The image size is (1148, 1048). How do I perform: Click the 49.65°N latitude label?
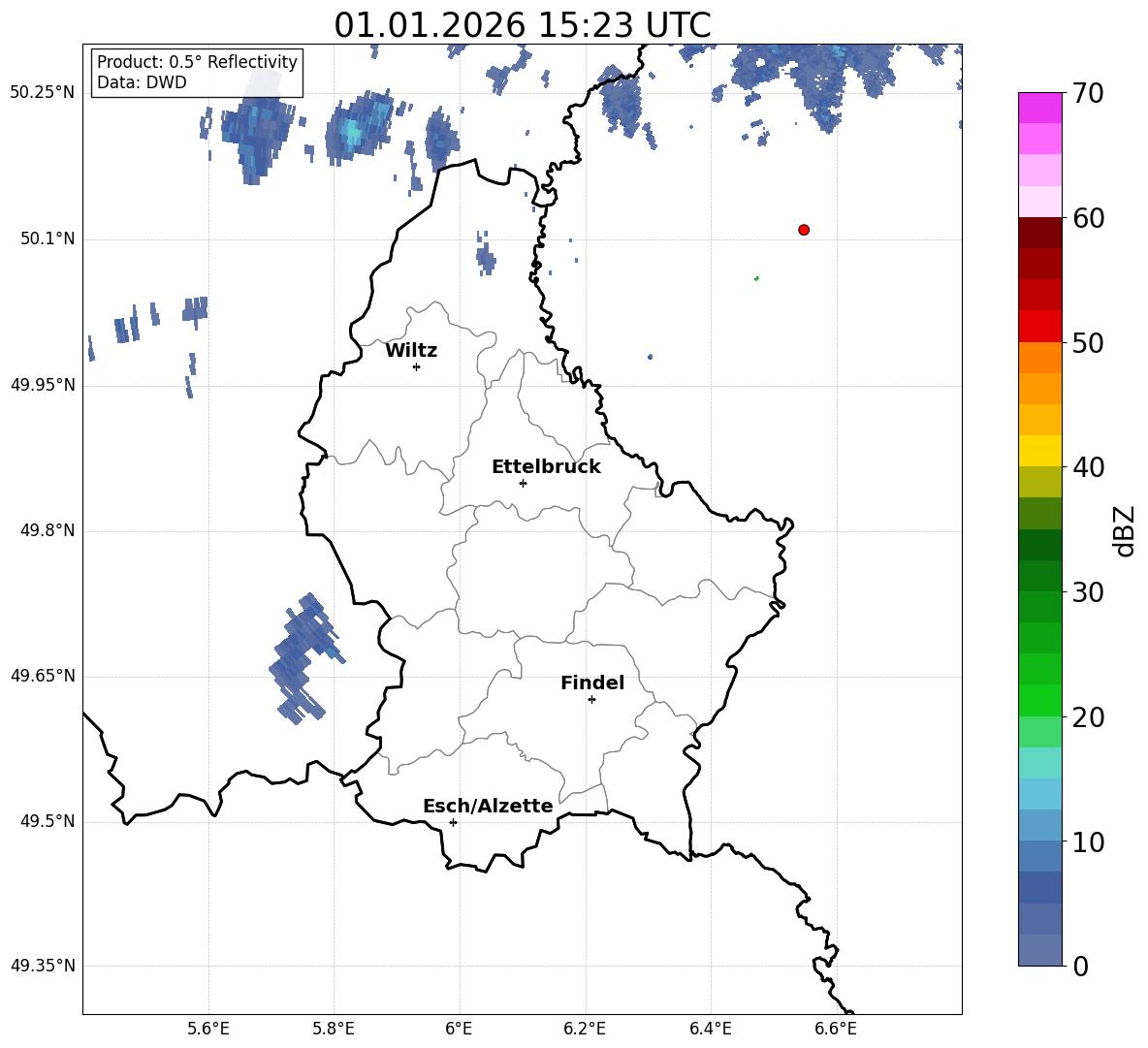click(43, 675)
